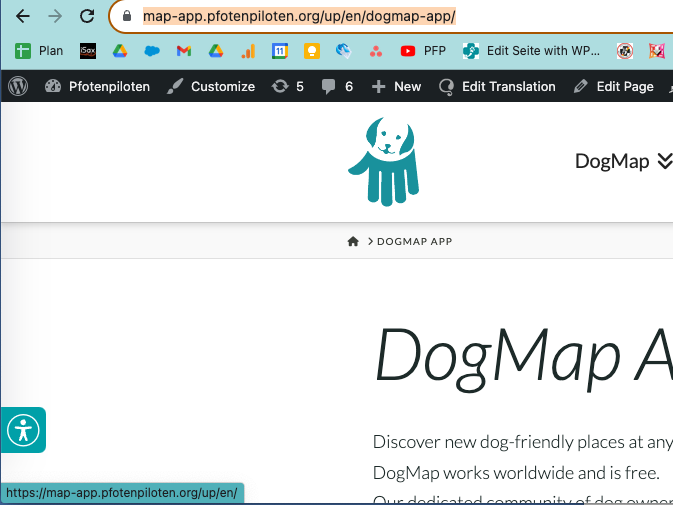Open the 6 comments item
The image size is (673, 505).
(337, 86)
